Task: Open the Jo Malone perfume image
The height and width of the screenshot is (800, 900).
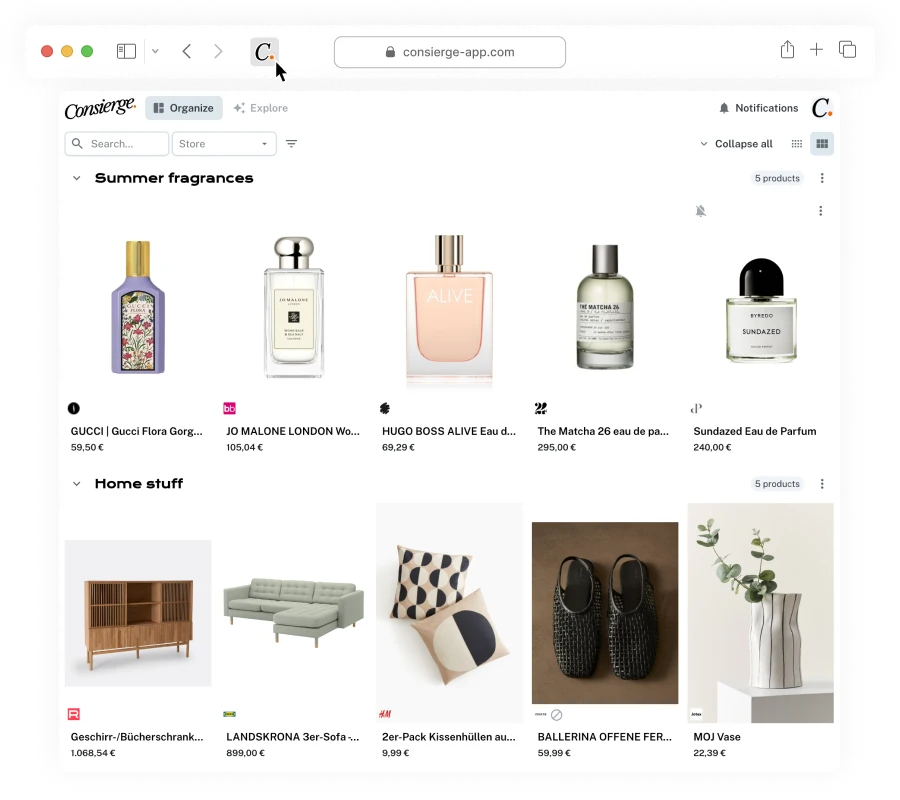Action: coord(293,307)
